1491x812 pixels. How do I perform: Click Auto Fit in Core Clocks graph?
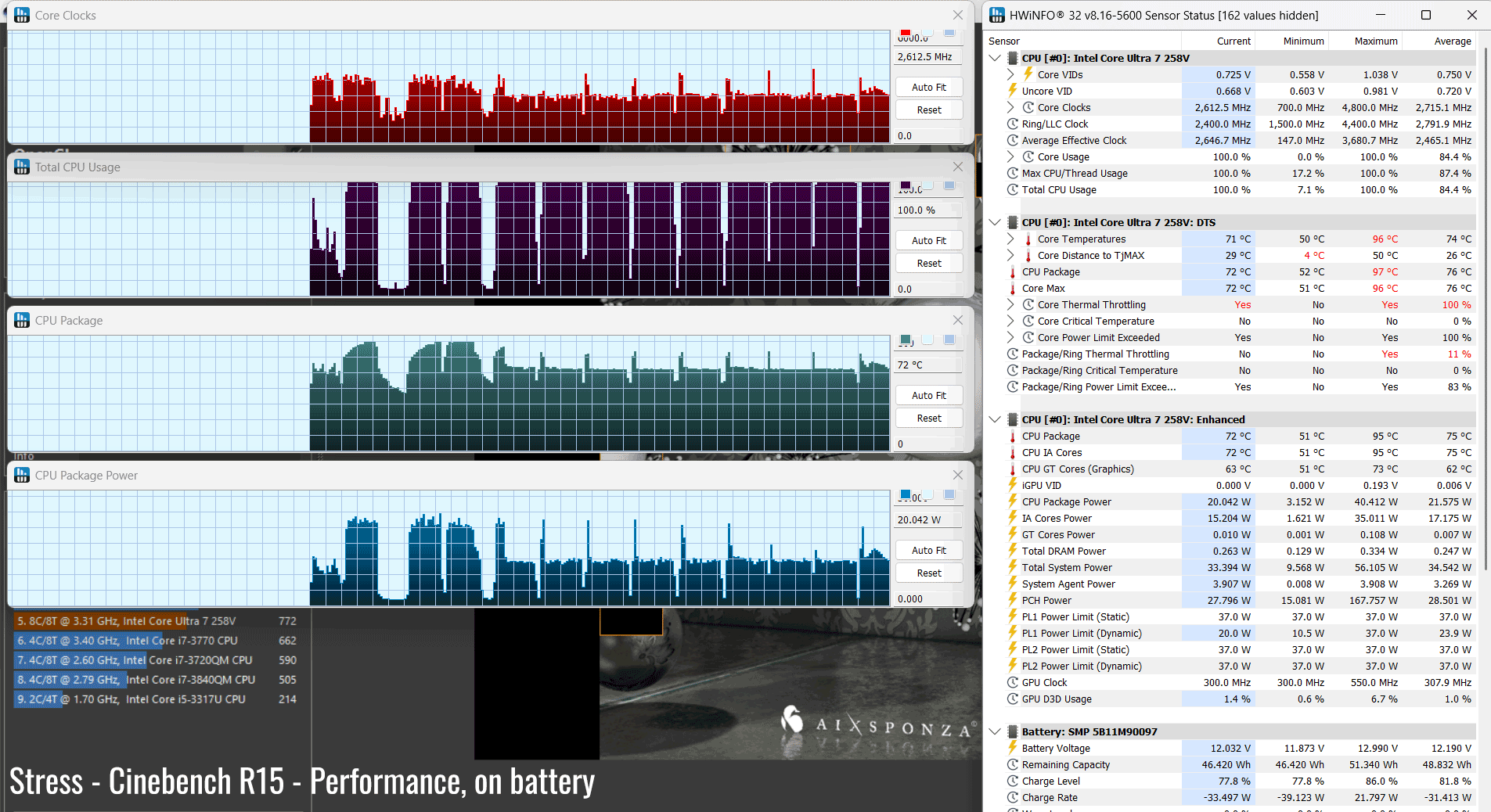point(929,87)
